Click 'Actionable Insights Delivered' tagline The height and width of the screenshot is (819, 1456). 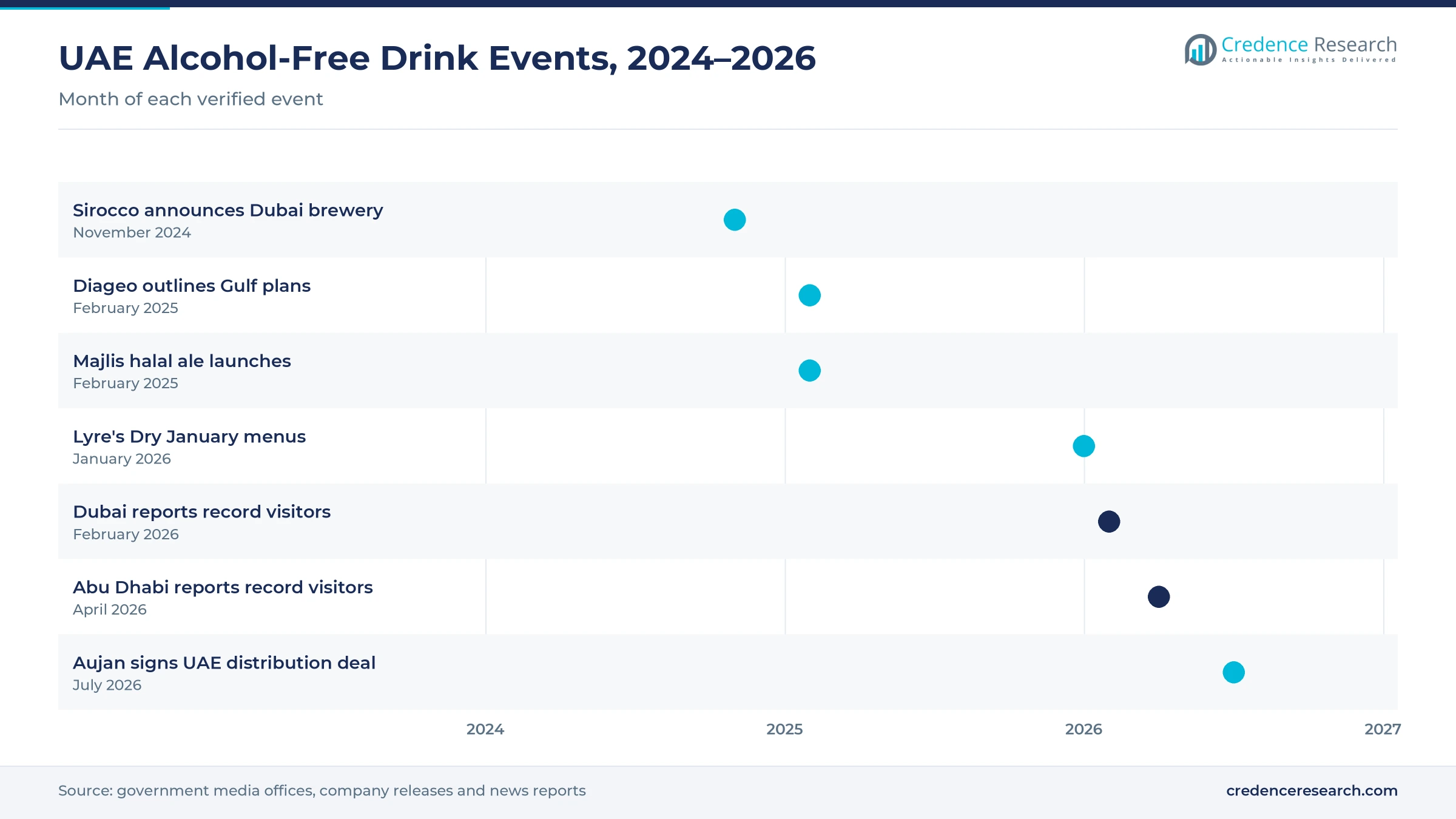coord(1309,60)
